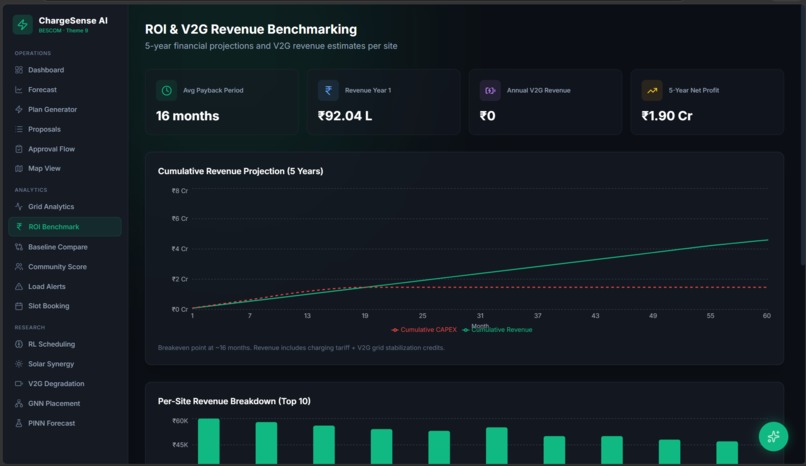The height and width of the screenshot is (466, 806).
Task: Click the Map View map icon
Action: 19,169
